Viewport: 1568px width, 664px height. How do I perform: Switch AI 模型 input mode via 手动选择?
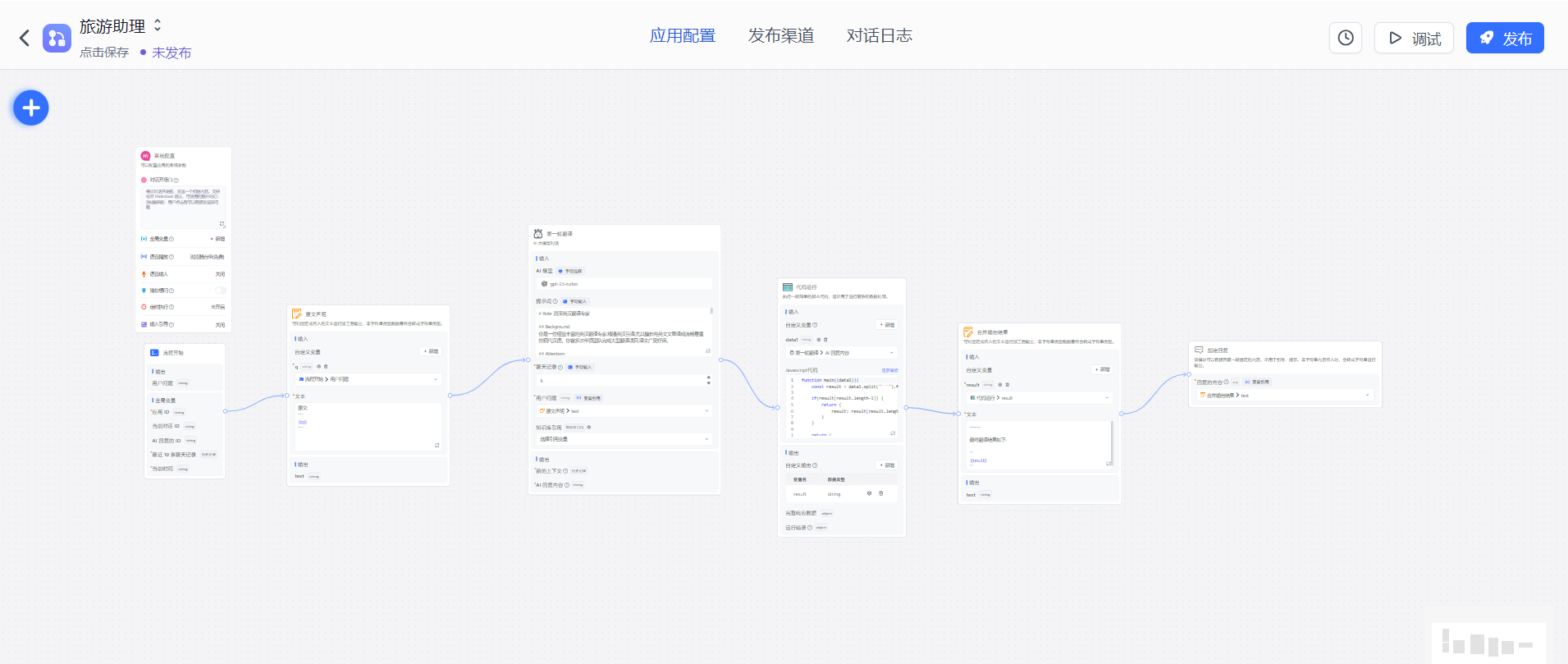(570, 271)
